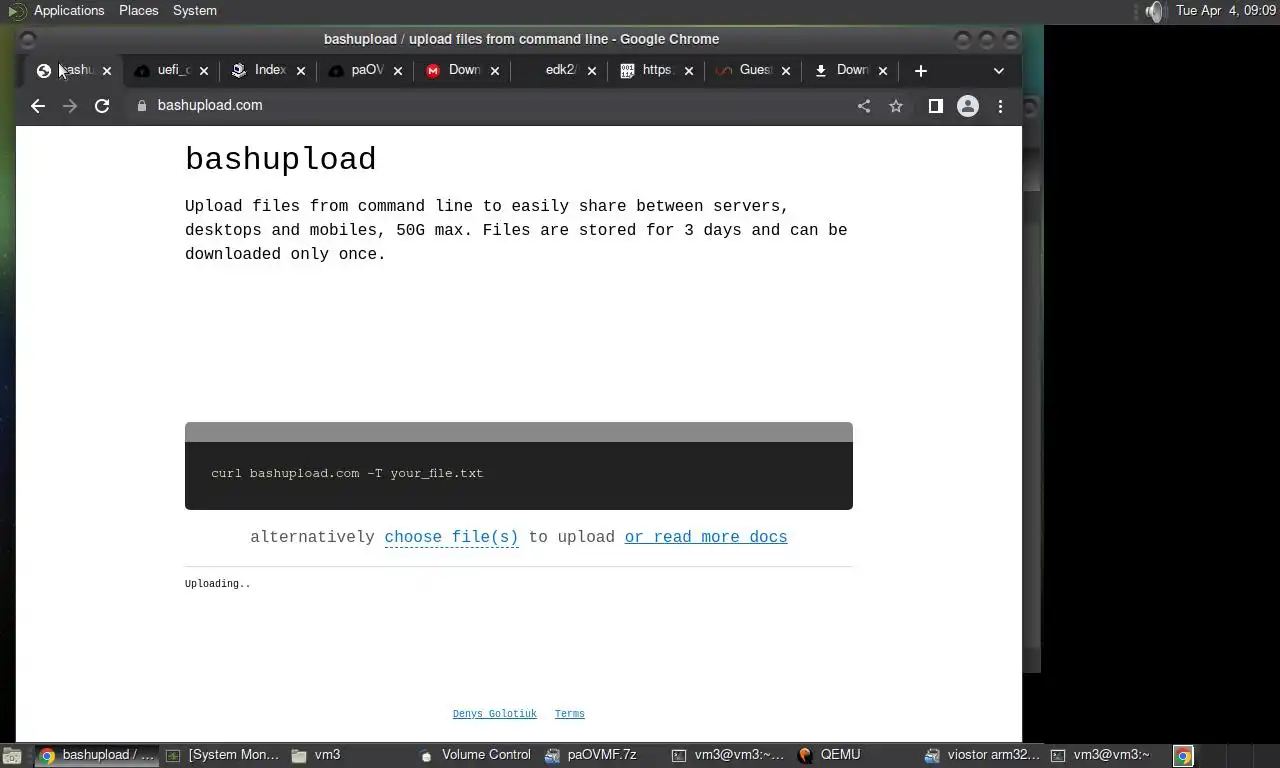Close the edk2 tab
1280x768 pixels.
(592, 71)
